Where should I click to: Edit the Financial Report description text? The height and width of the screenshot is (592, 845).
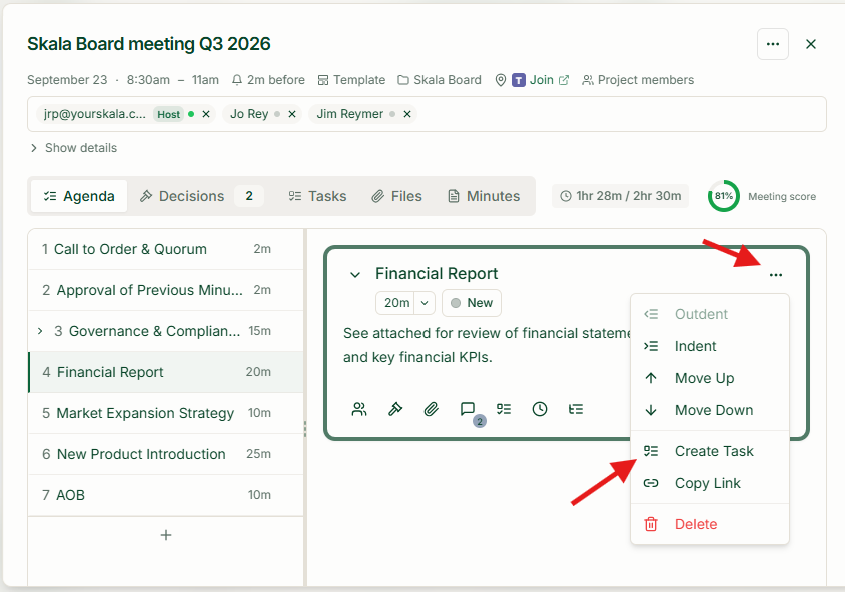tap(488, 345)
